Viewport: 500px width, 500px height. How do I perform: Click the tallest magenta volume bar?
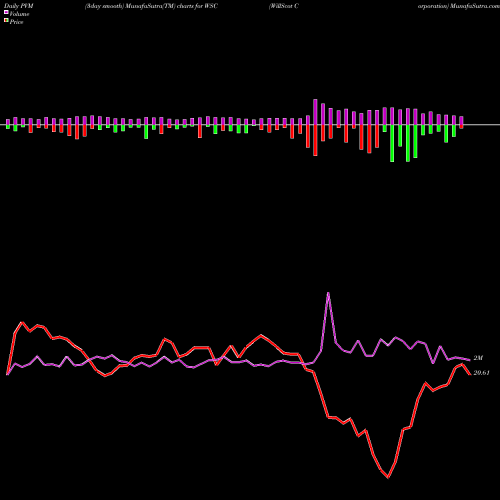pos(315,112)
